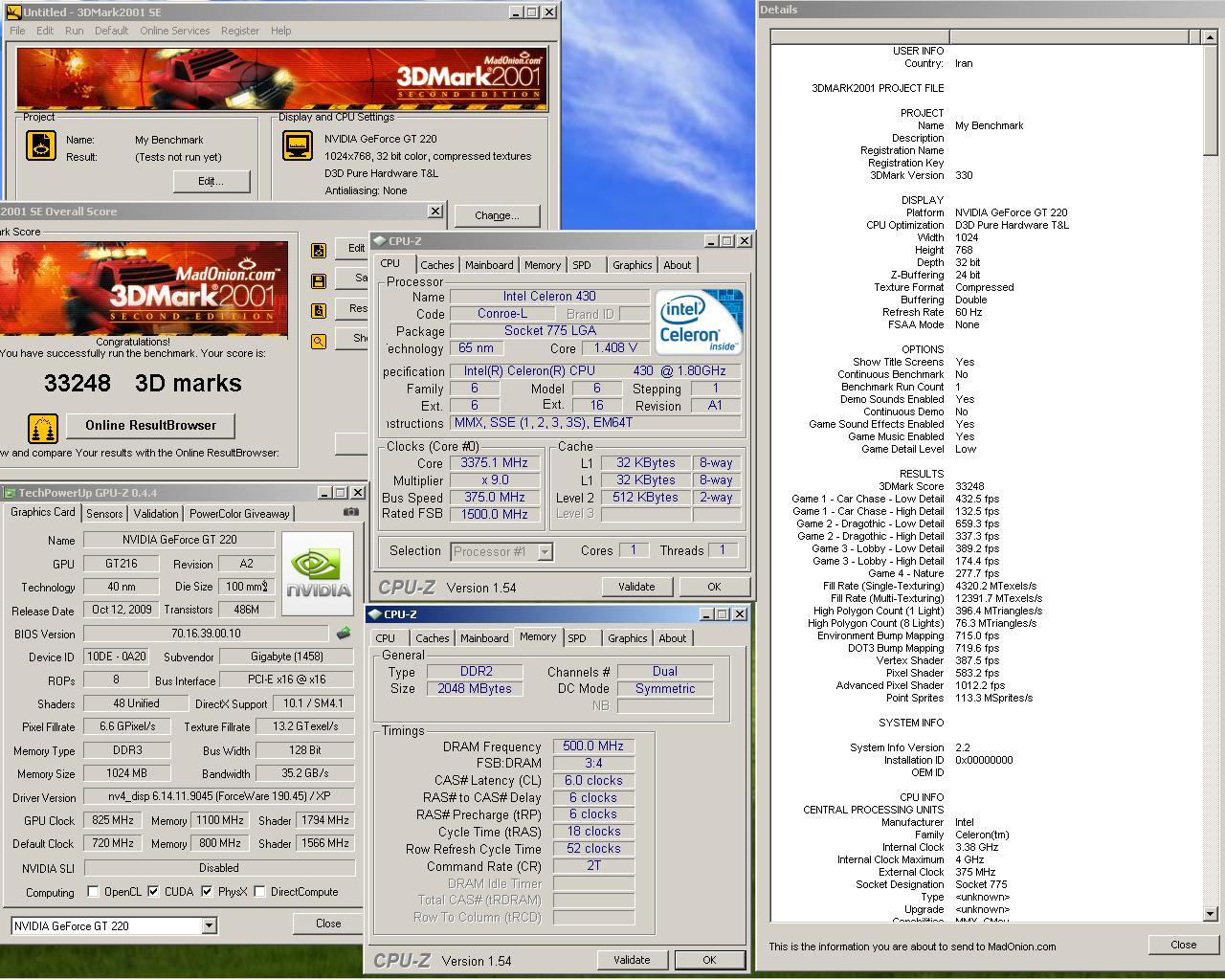Screen dimensions: 1225x980
Task: Toggle the CUDA checkbox
Action: [x=153, y=892]
